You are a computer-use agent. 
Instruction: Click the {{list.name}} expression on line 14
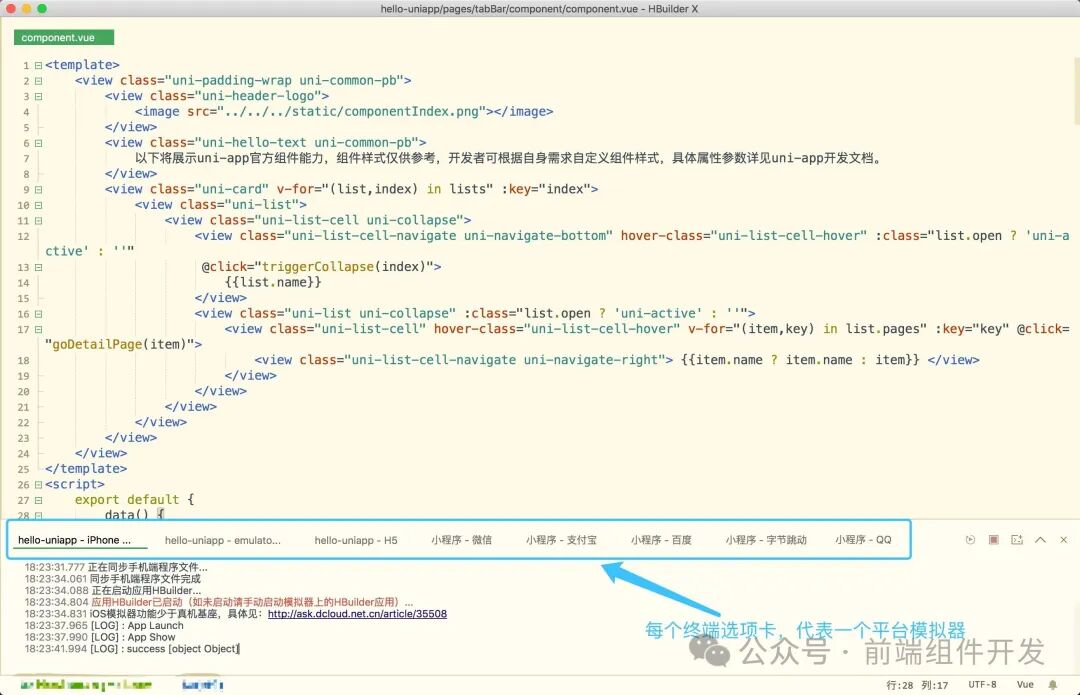pos(273,282)
